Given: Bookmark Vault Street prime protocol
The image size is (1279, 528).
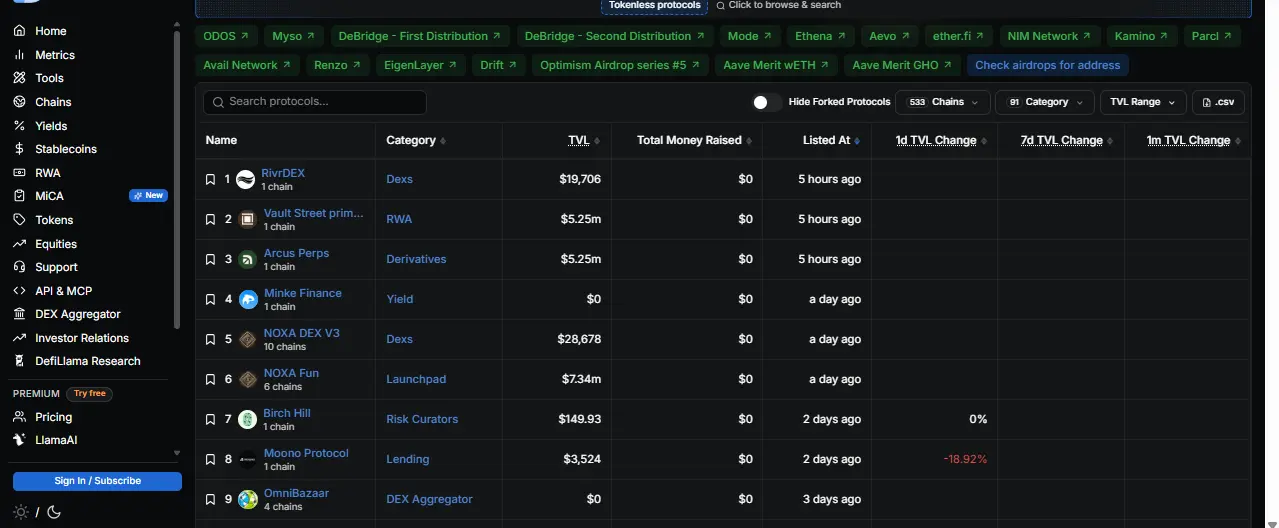Looking at the screenshot, I should (210, 219).
